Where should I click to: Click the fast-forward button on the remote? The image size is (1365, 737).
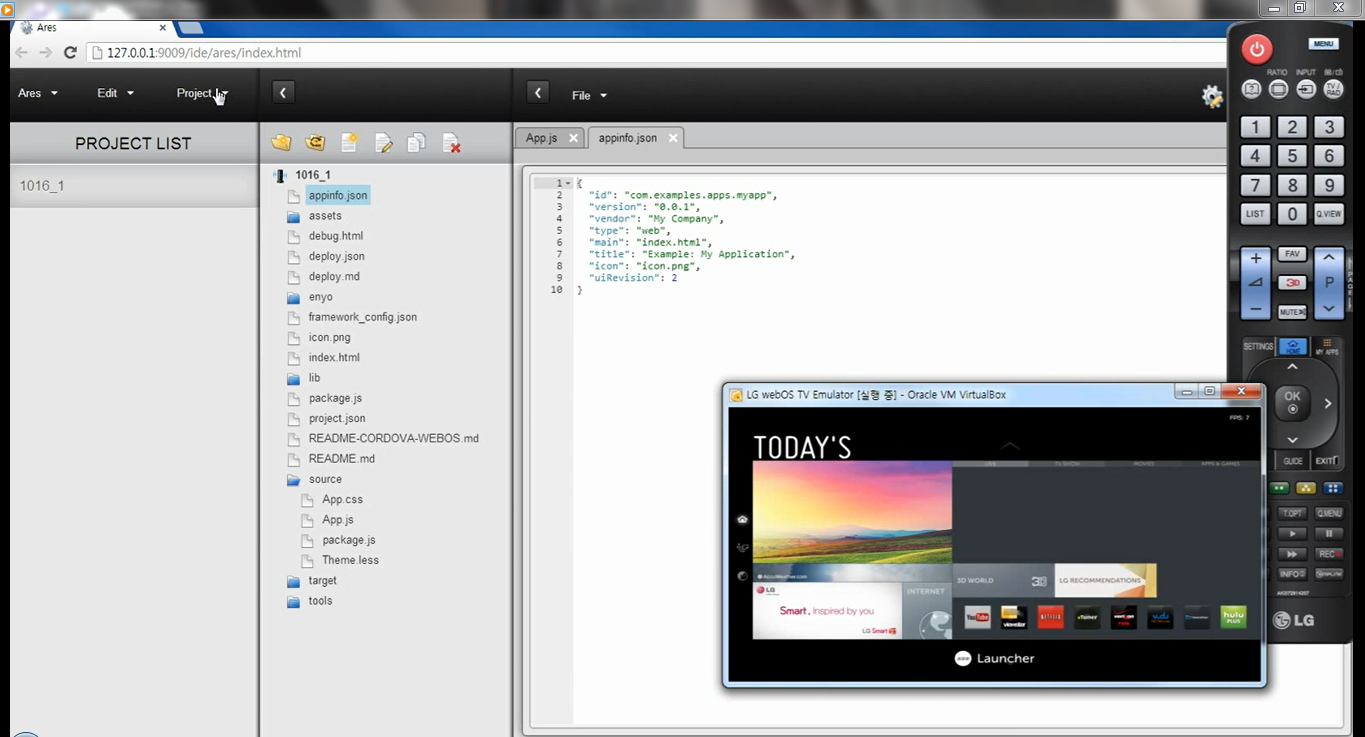tap(1292, 554)
